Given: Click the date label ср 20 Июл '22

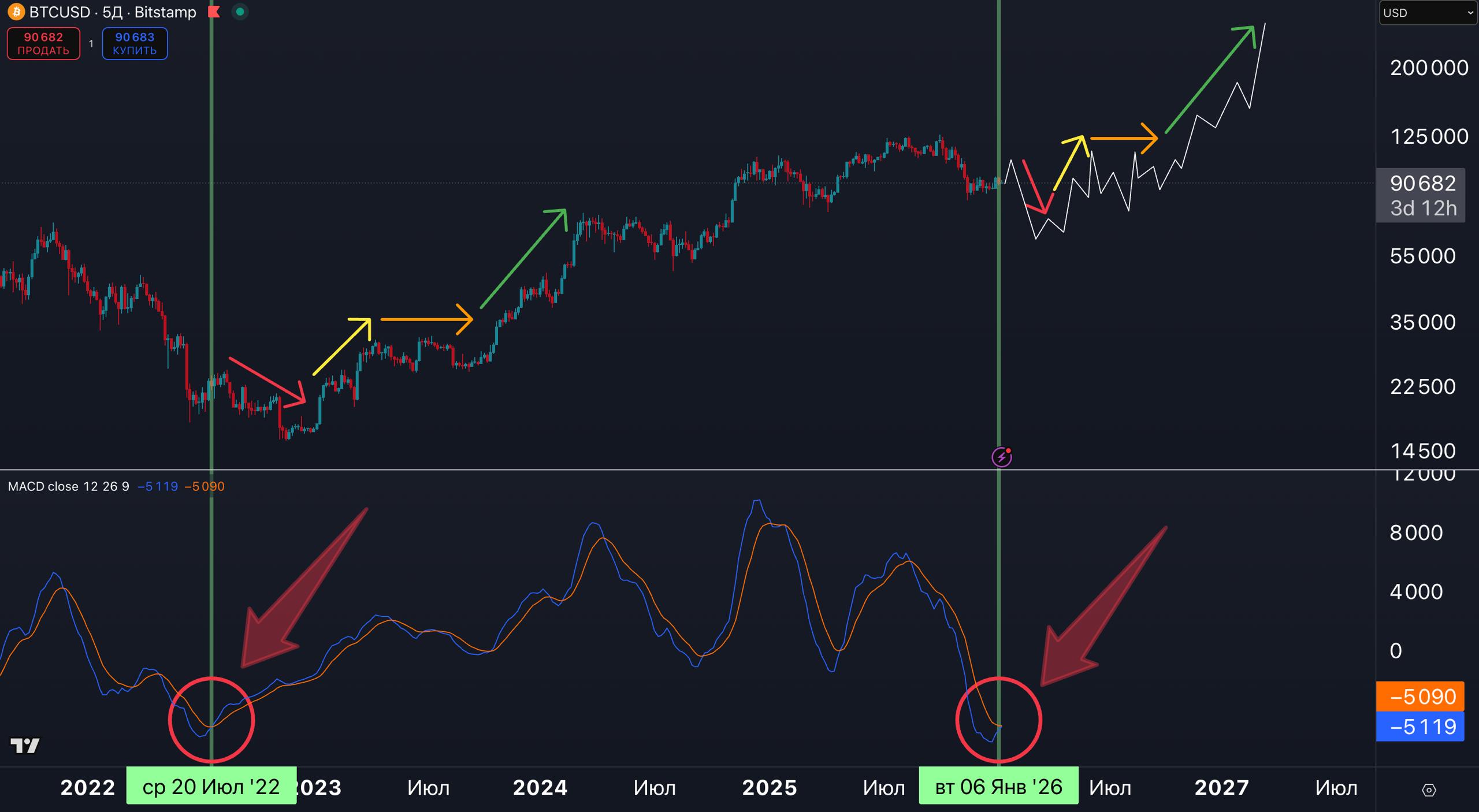Looking at the screenshot, I should [211, 787].
